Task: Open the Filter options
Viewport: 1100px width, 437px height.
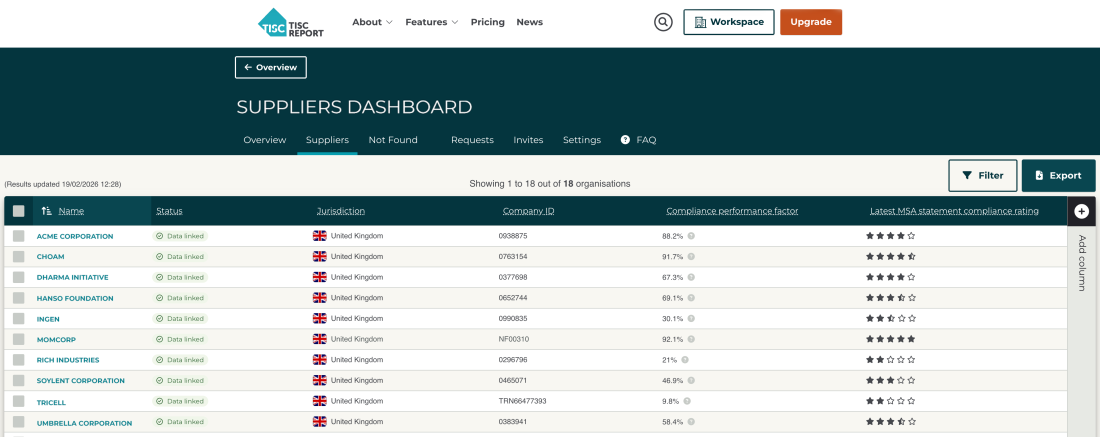Action: pos(982,175)
